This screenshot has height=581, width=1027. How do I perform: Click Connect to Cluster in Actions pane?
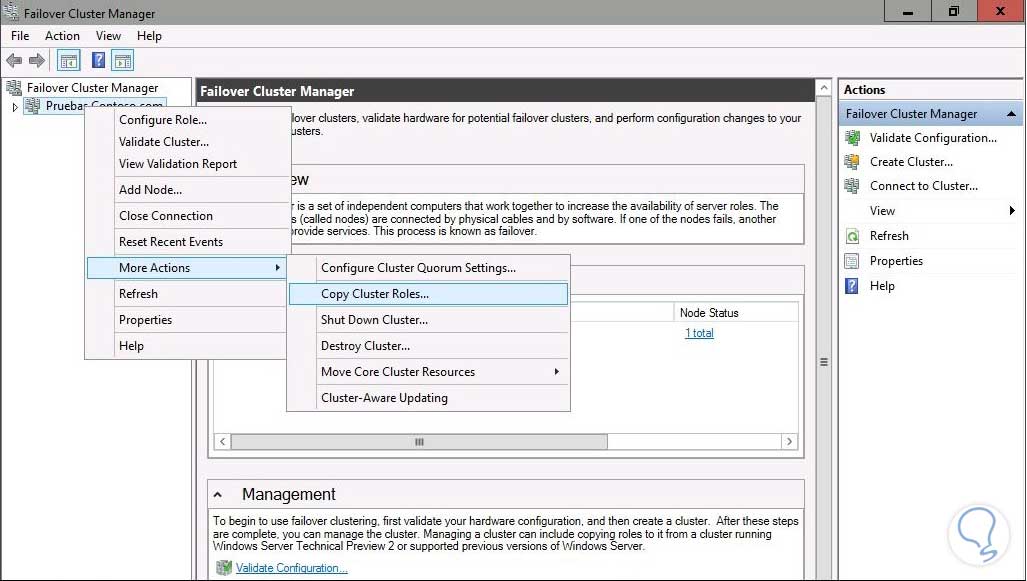pos(924,186)
